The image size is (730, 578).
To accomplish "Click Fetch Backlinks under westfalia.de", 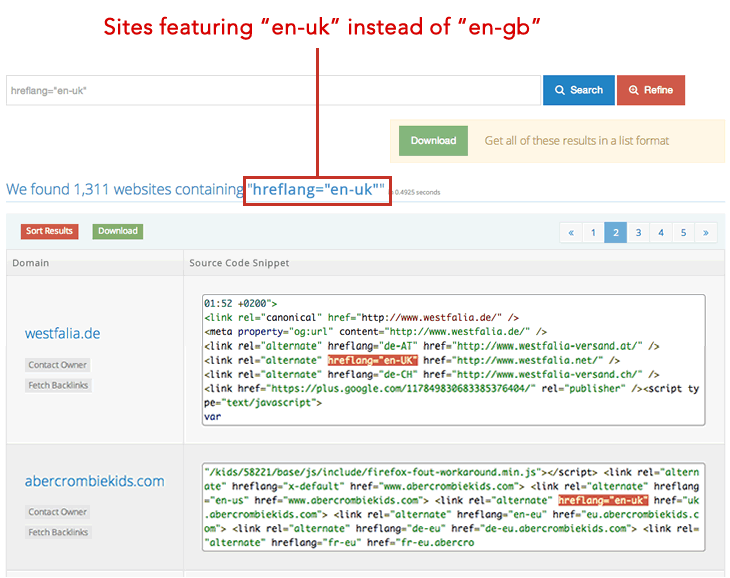I will click(58, 385).
